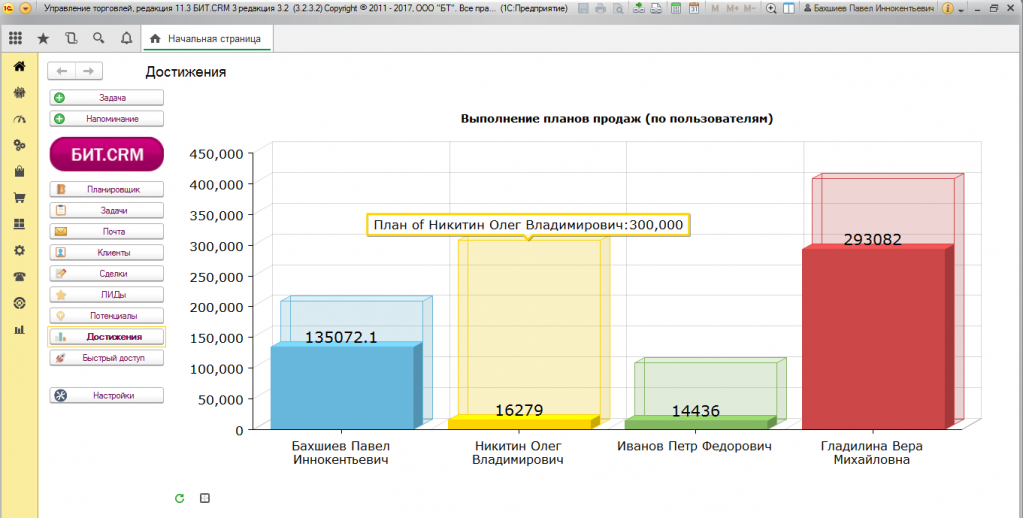This screenshot has width=1023, height=518.
Task: Click the go-to-link icon
Action: pos(656,8)
